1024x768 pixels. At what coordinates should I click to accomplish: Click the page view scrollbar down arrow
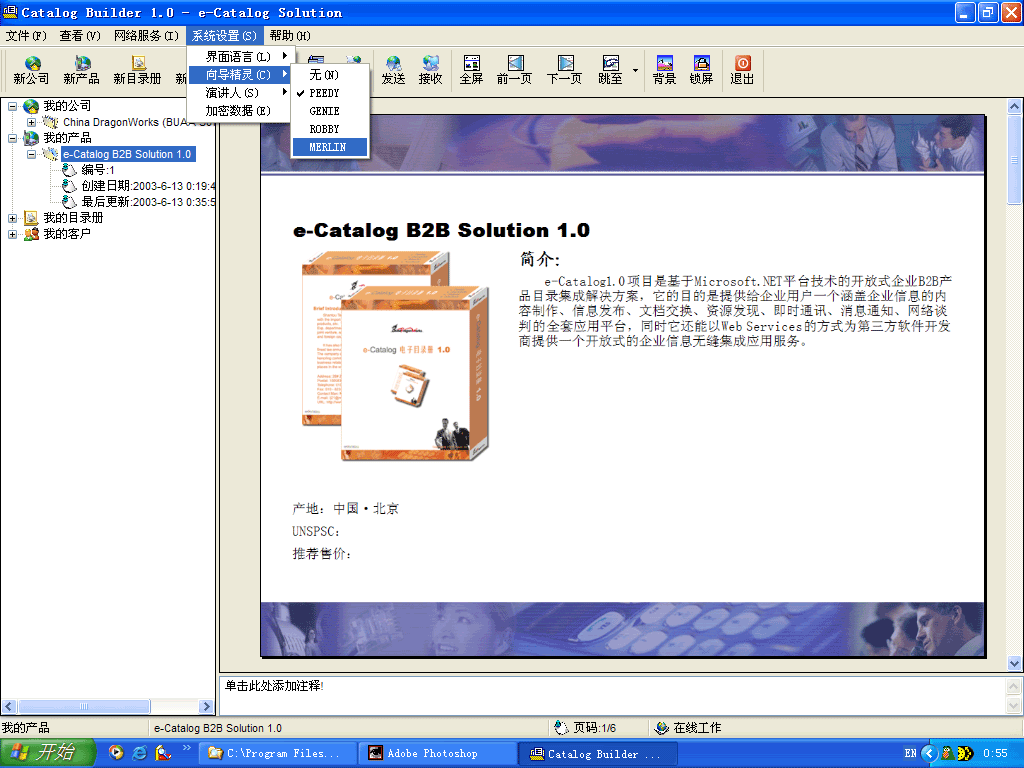[x=1014, y=664]
